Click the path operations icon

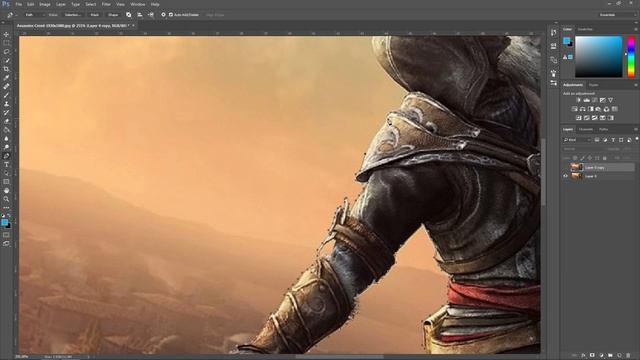point(129,15)
